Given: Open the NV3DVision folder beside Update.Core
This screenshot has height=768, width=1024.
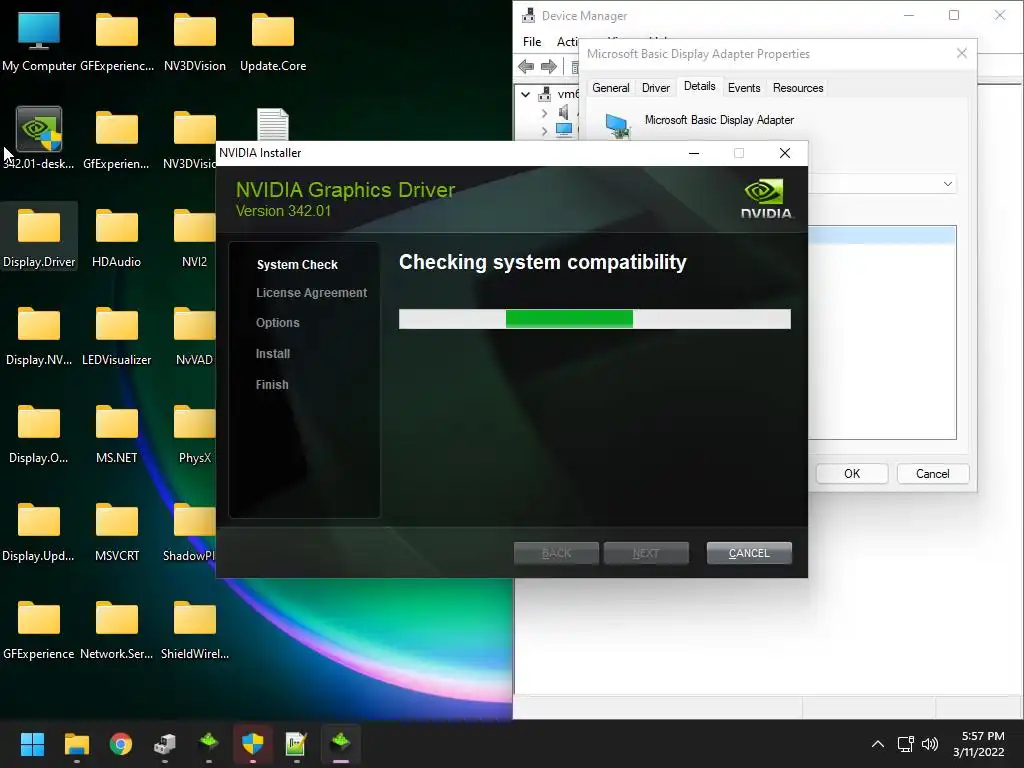Looking at the screenshot, I should (x=195, y=42).
